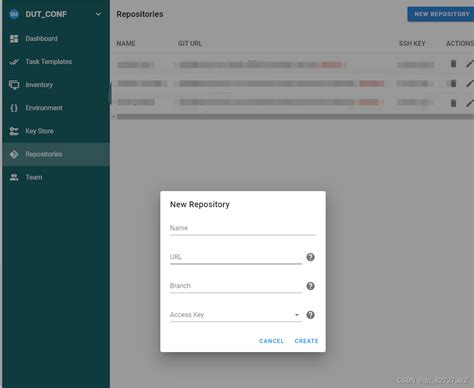Open Task Templates in the sidebar
Viewport: 474px width, 388px height.
tap(56, 62)
